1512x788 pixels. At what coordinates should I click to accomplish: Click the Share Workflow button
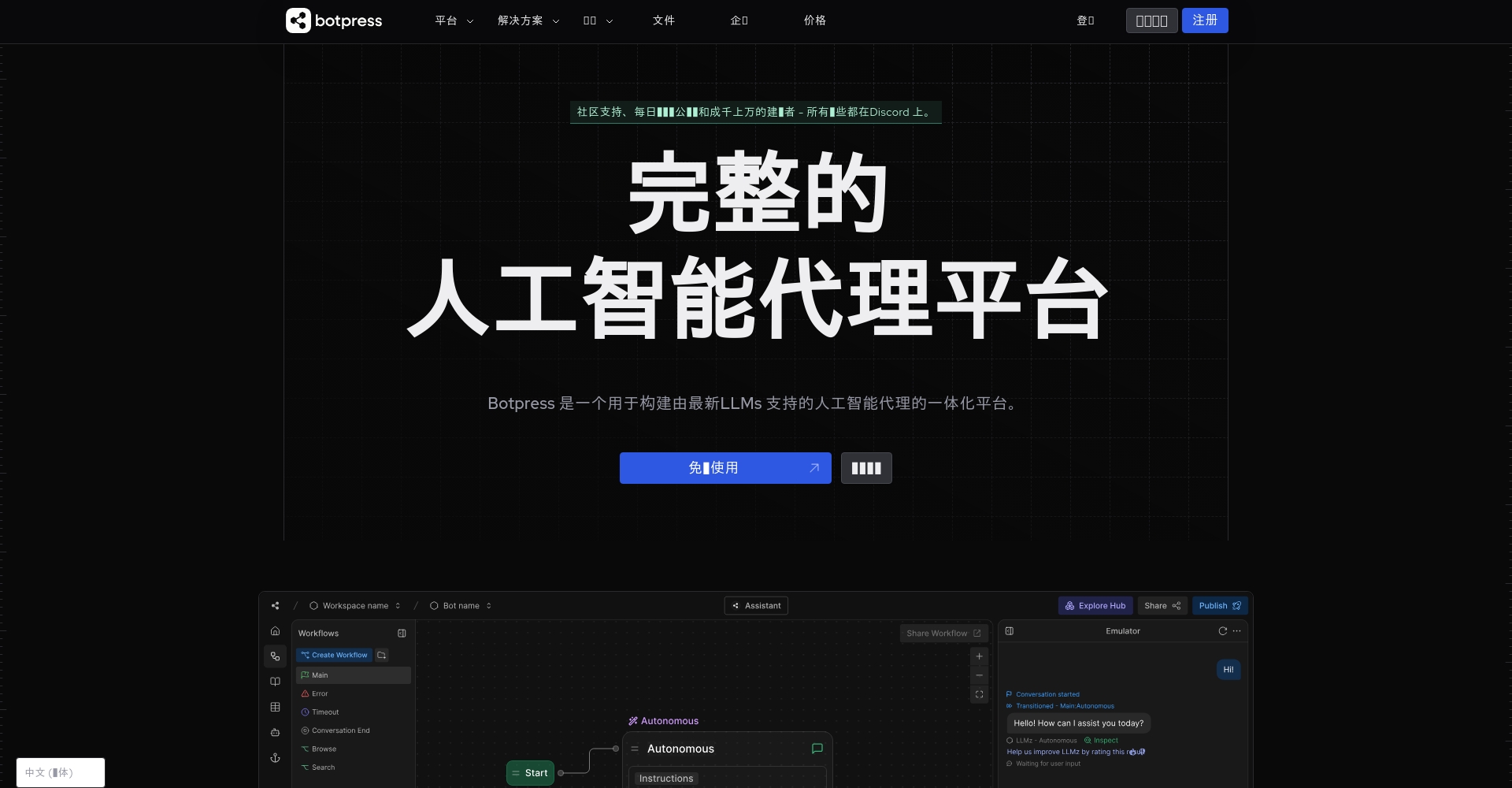943,634
